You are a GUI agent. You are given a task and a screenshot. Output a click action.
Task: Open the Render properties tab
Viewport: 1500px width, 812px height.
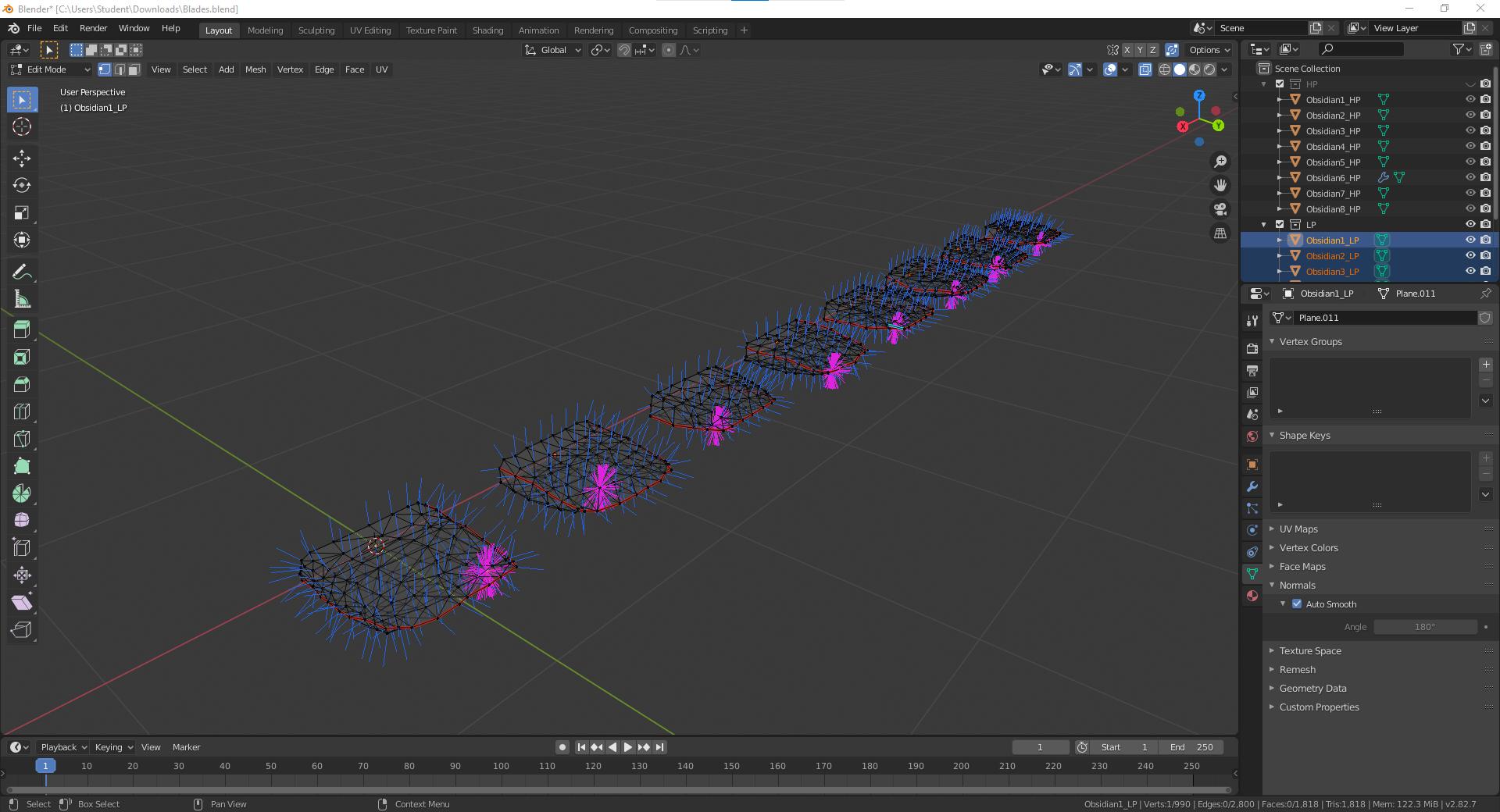click(x=1252, y=348)
